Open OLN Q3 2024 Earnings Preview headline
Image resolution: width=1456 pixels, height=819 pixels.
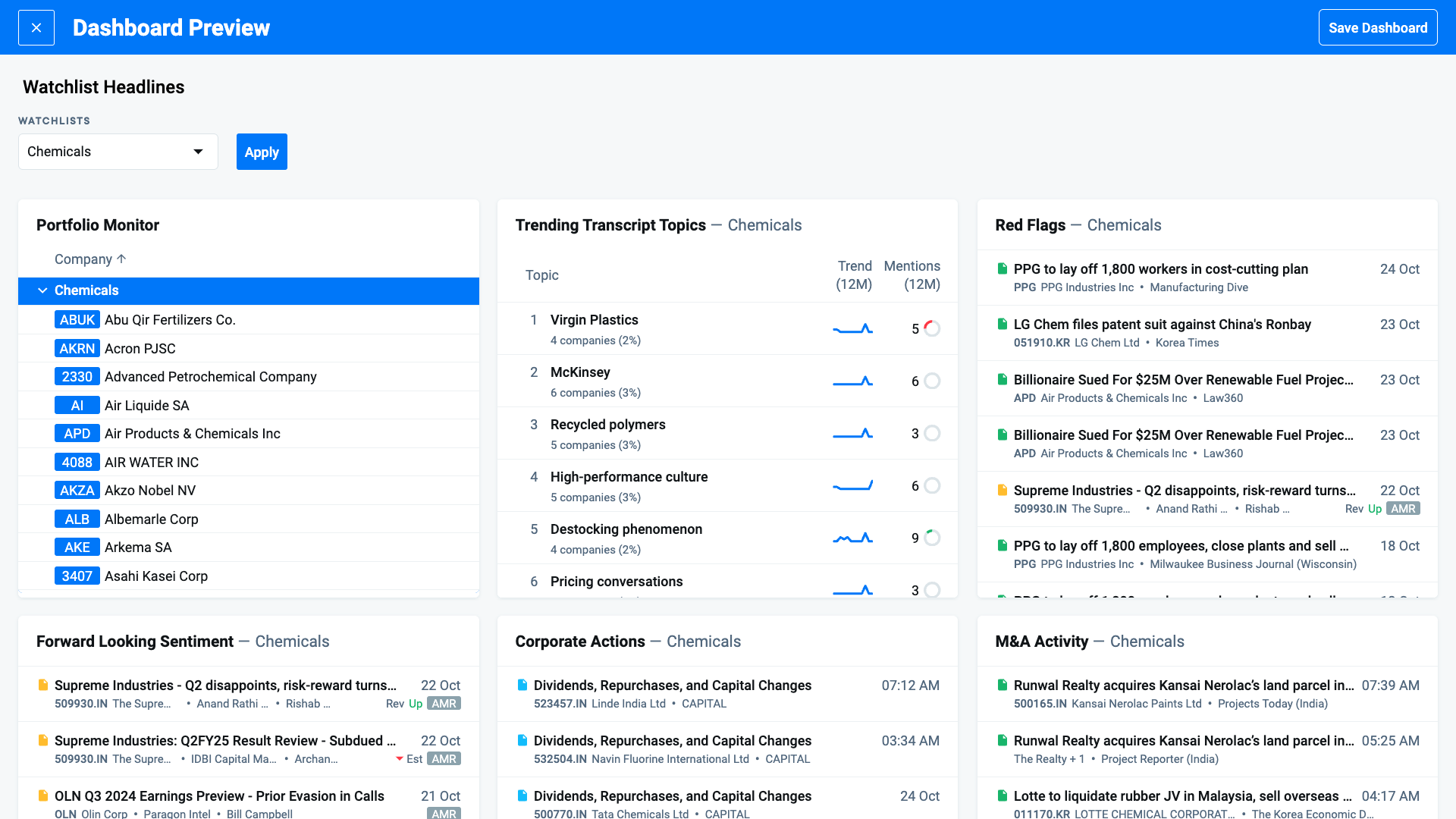click(219, 796)
